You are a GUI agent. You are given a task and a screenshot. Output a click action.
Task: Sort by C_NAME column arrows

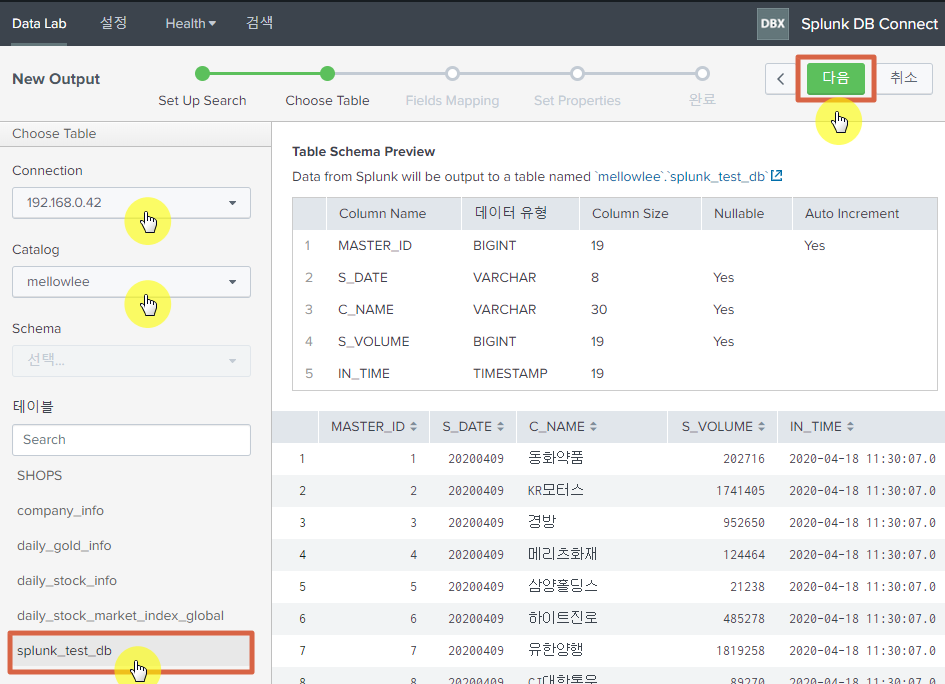[594, 427]
